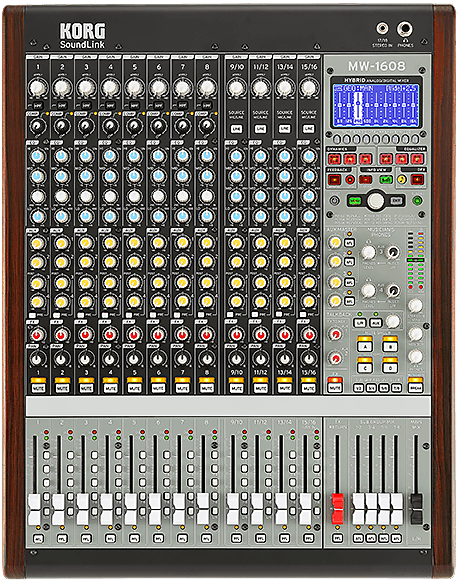Click the first Equalizer section button
The image size is (459, 583).
[386, 159]
